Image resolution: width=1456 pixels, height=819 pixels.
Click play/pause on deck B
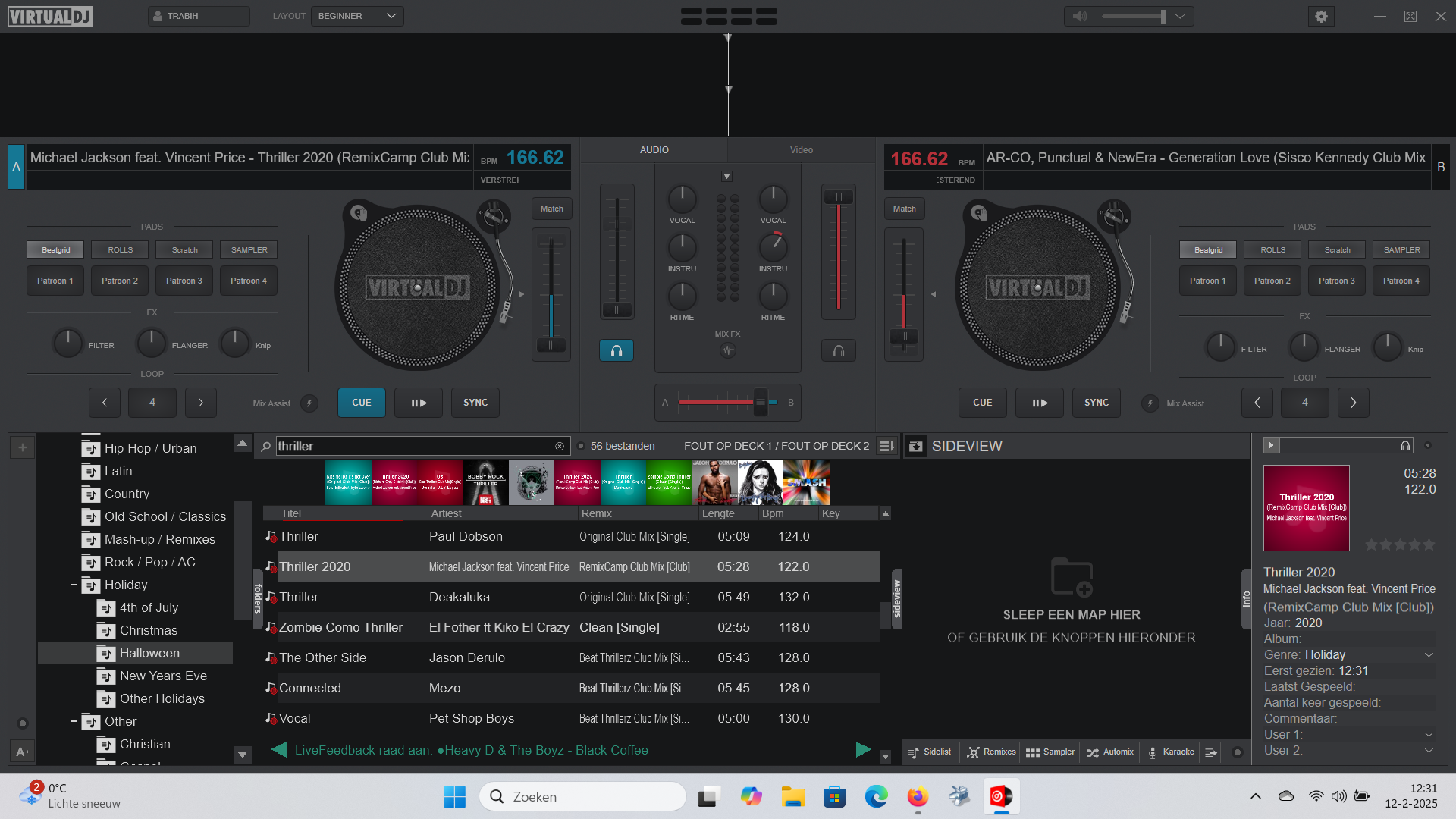(x=1040, y=403)
